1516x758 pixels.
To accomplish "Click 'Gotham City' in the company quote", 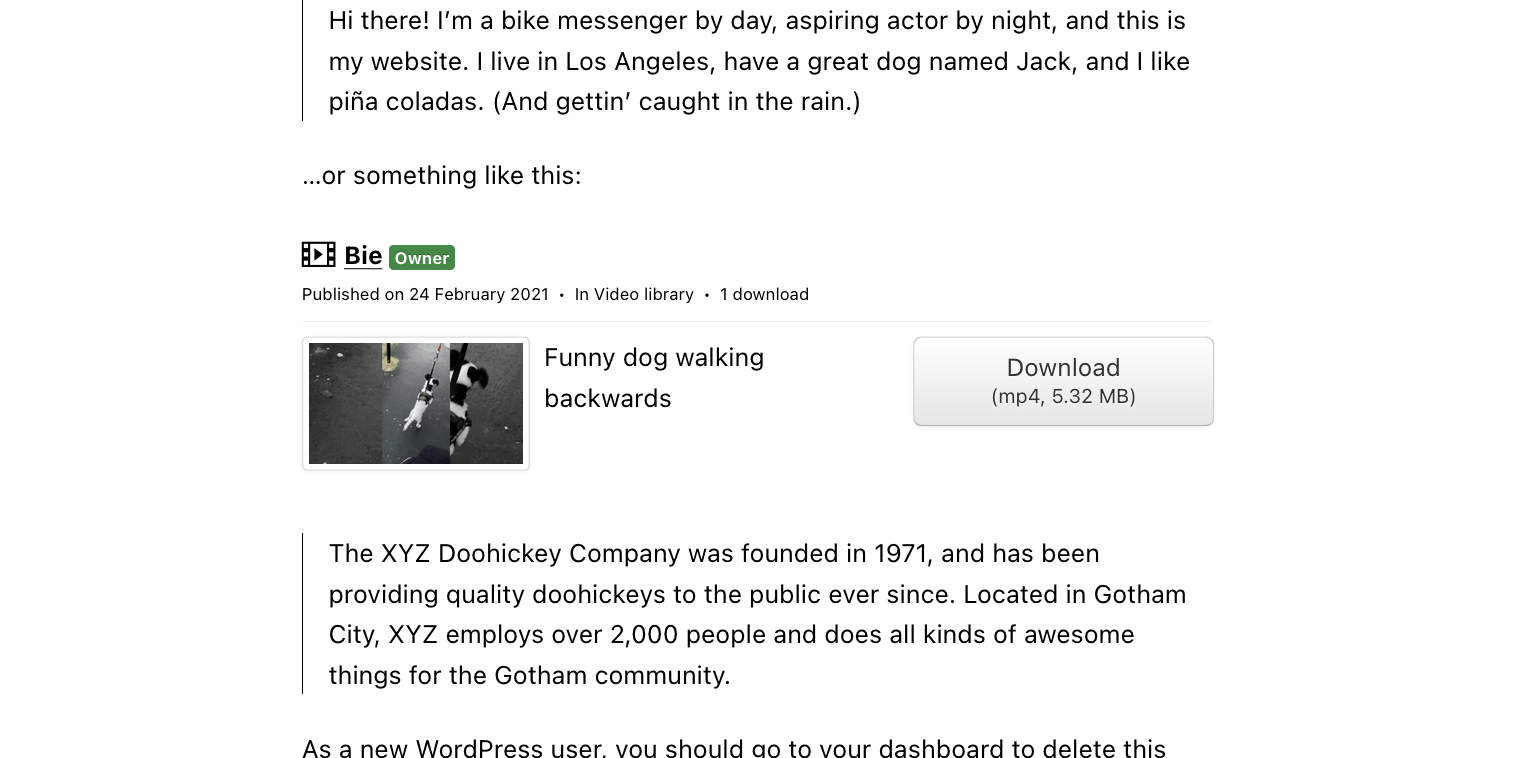I will click(758, 614).
